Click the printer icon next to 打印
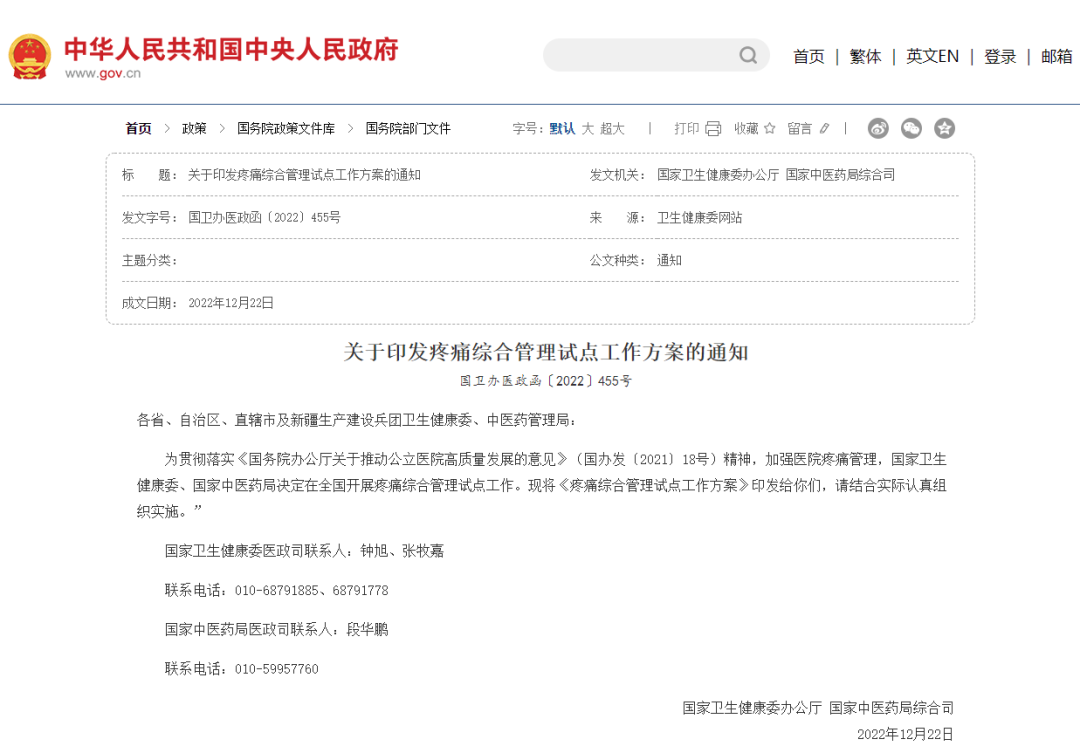Viewport: 1080px width, 753px height. (713, 128)
